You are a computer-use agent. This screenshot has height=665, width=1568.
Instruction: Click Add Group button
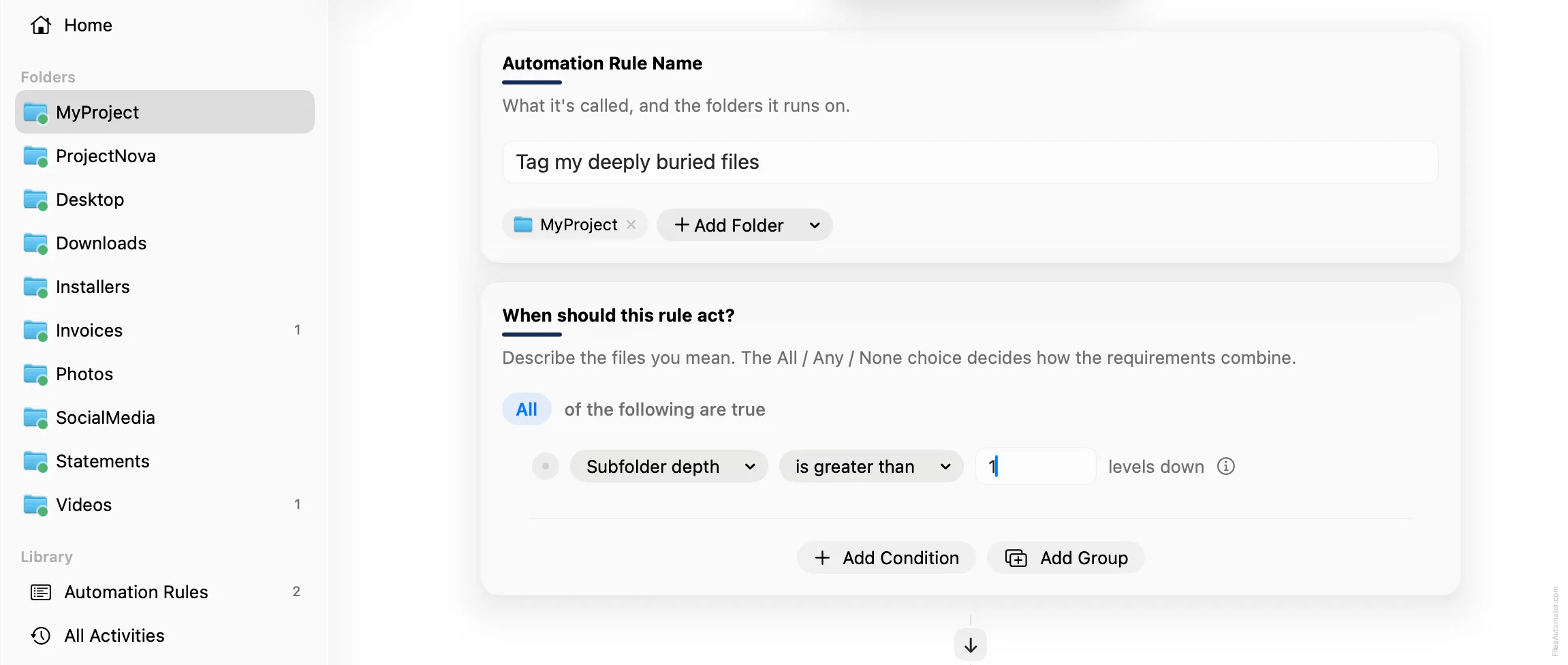(1066, 558)
